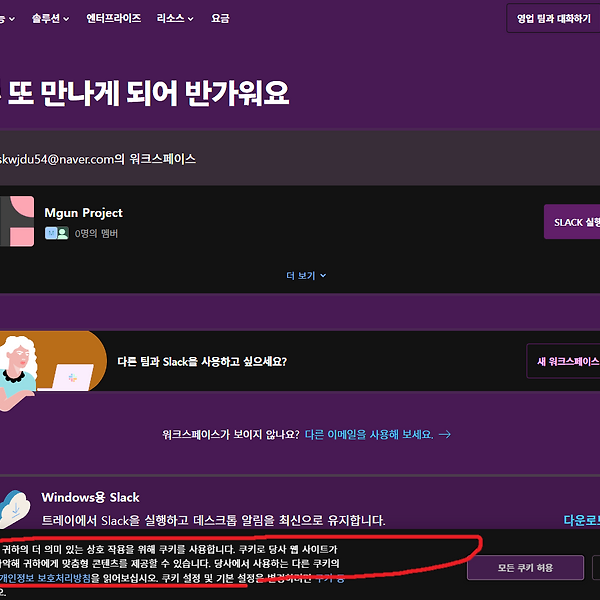Viewport: 600px width, 600px height.
Task: Open the 솔루션 dropdown menu
Action: [51, 18]
